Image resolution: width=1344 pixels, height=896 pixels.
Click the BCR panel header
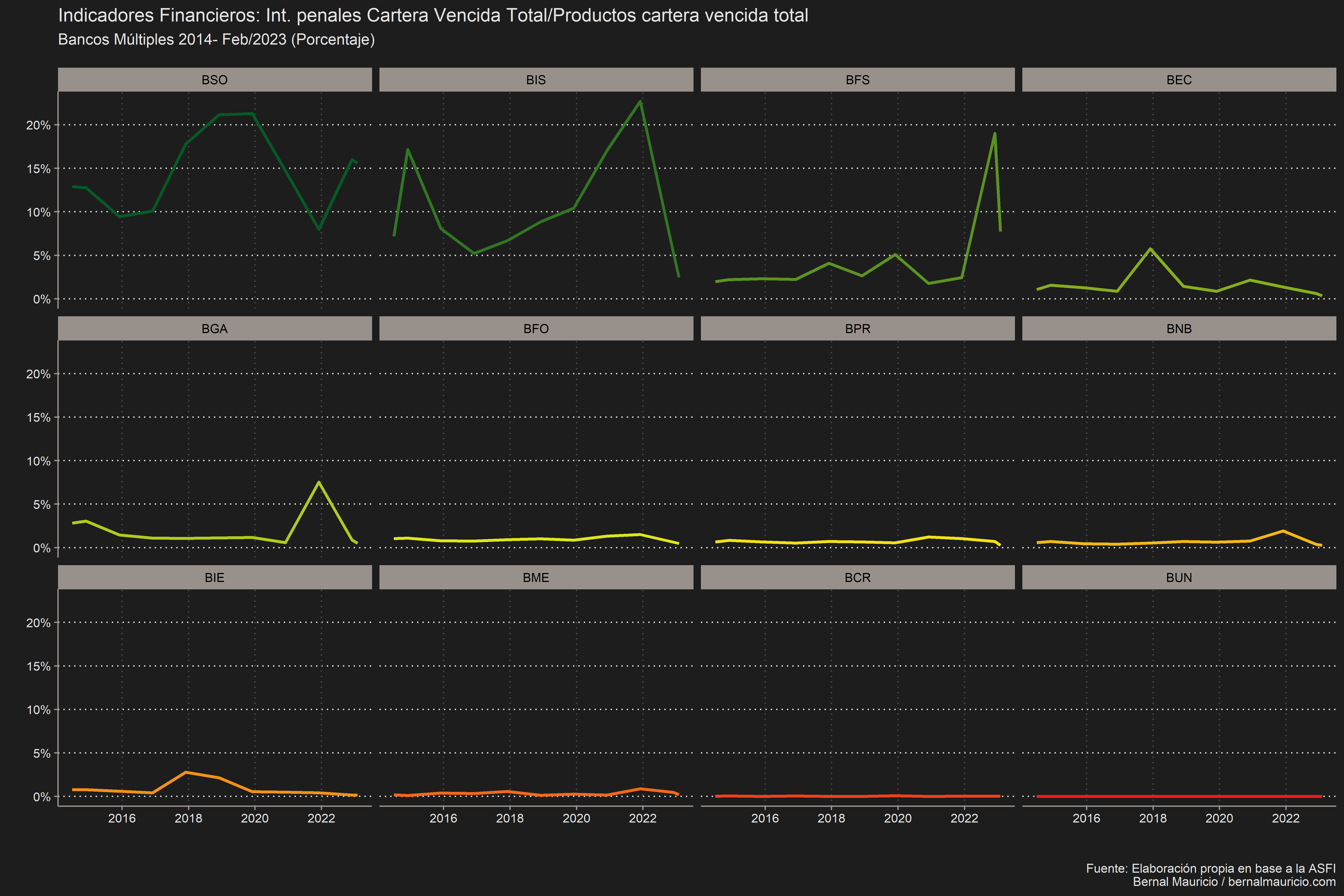point(858,577)
